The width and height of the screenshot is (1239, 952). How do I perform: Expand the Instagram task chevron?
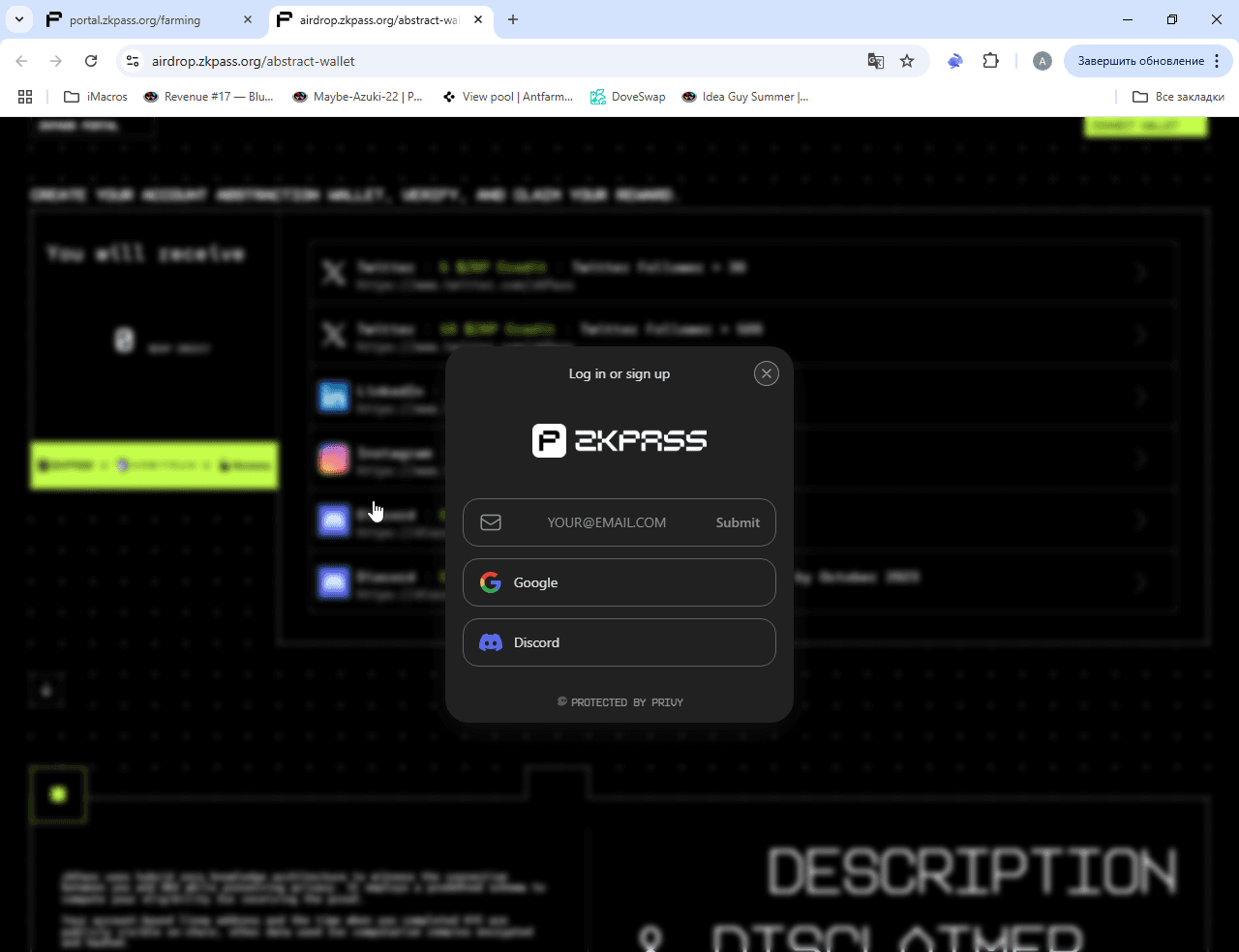point(1142,459)
